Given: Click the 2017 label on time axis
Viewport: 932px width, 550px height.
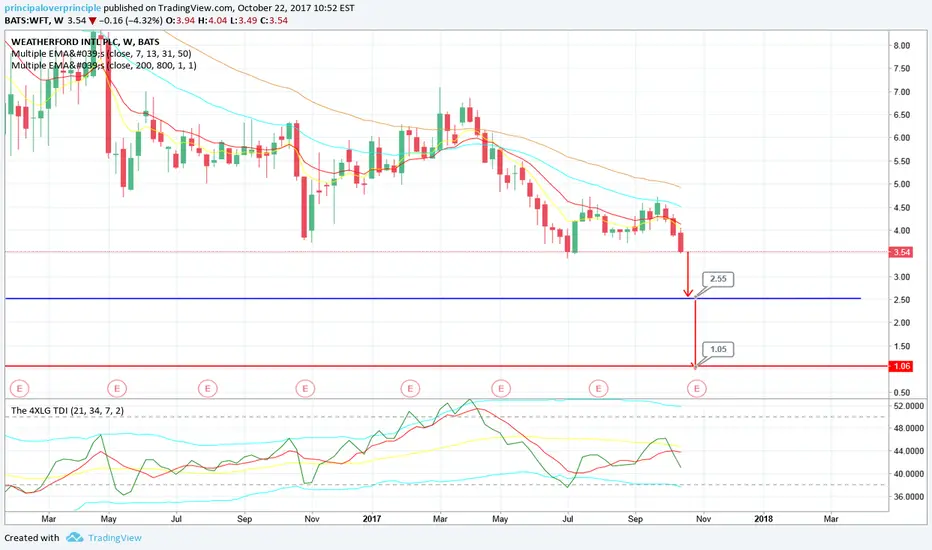Looking at the screenshot, I should (x=372, y=518).
